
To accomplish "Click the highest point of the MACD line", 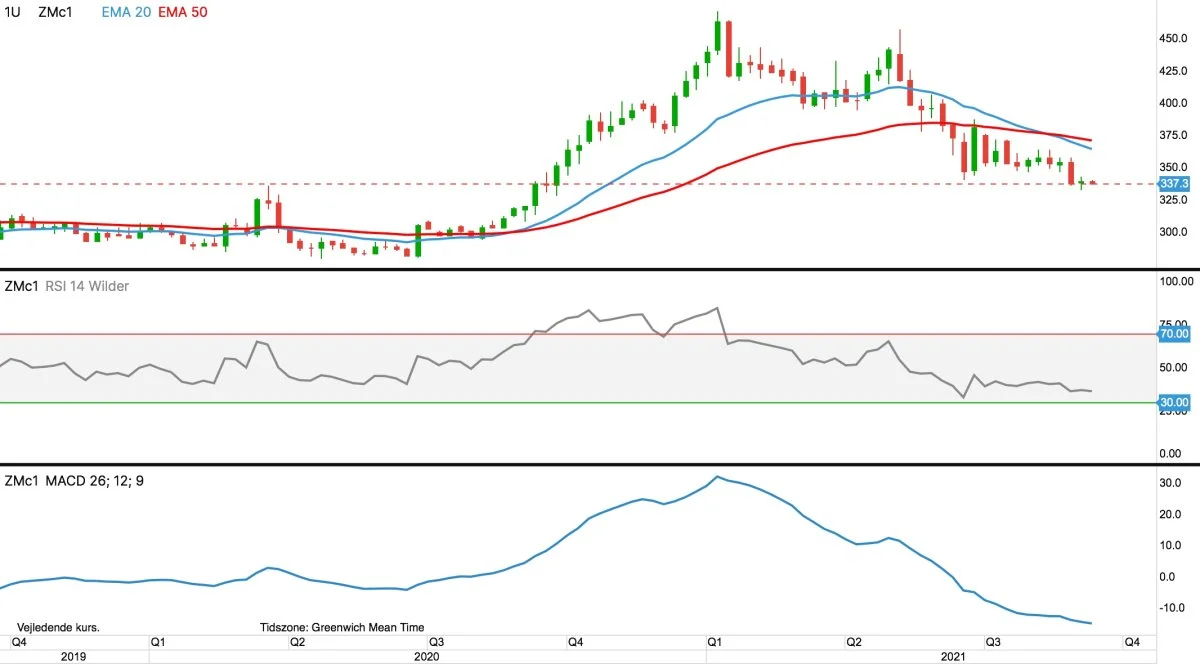I will click(717, 477).
